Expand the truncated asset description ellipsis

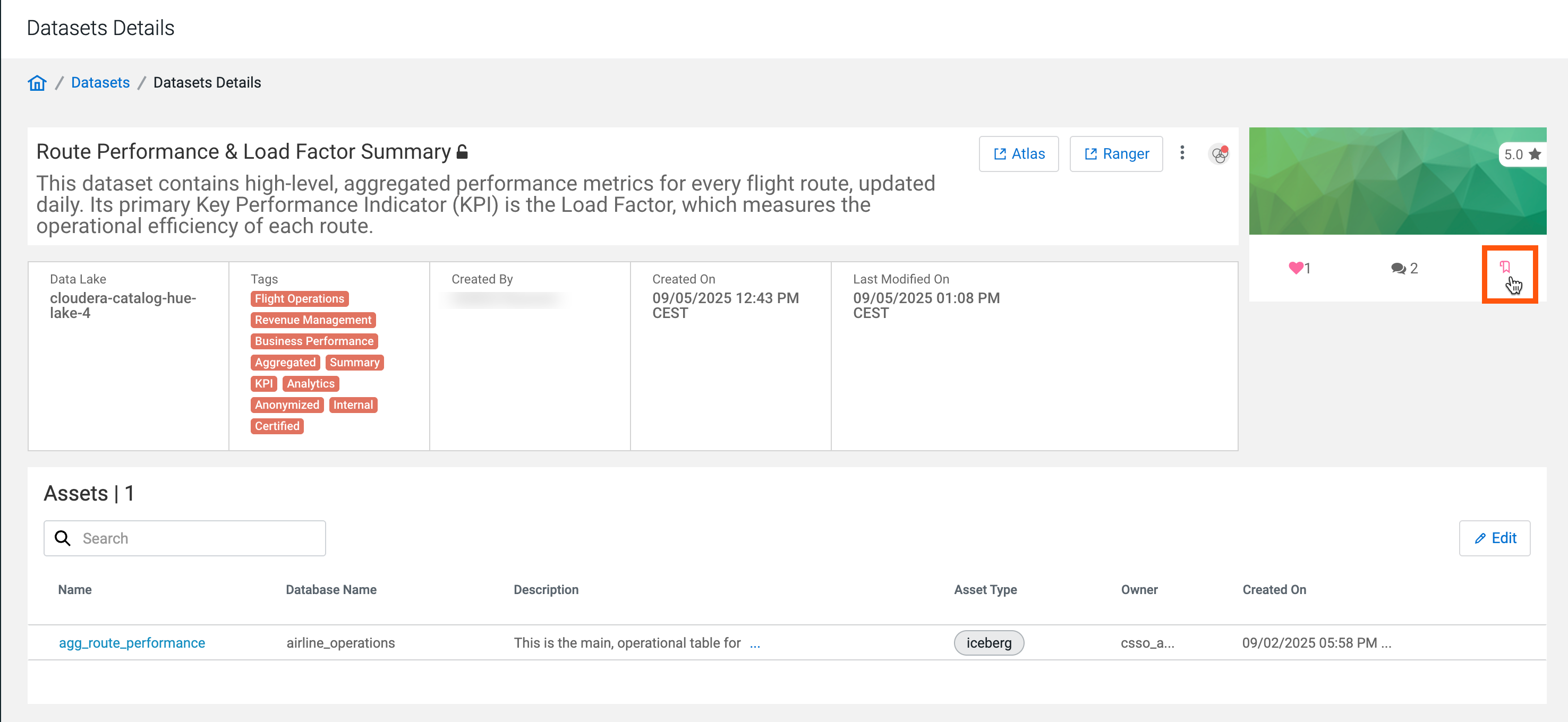(x=755, y=643)
